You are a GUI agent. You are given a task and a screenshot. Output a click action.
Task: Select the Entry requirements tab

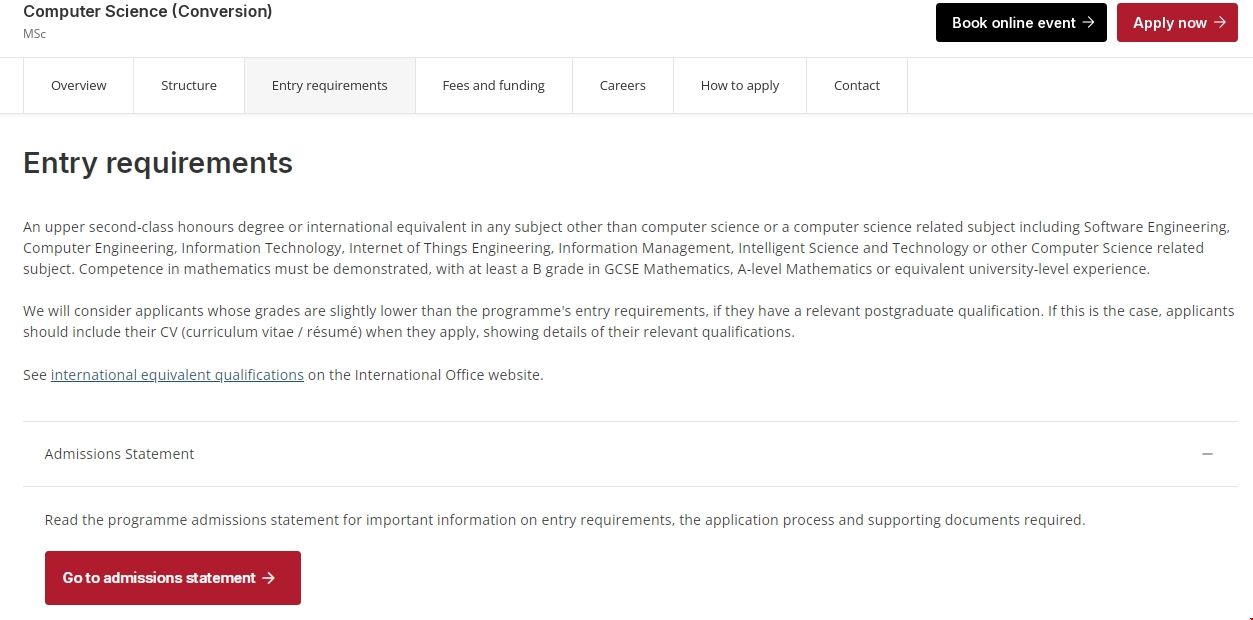pos(329,86)
